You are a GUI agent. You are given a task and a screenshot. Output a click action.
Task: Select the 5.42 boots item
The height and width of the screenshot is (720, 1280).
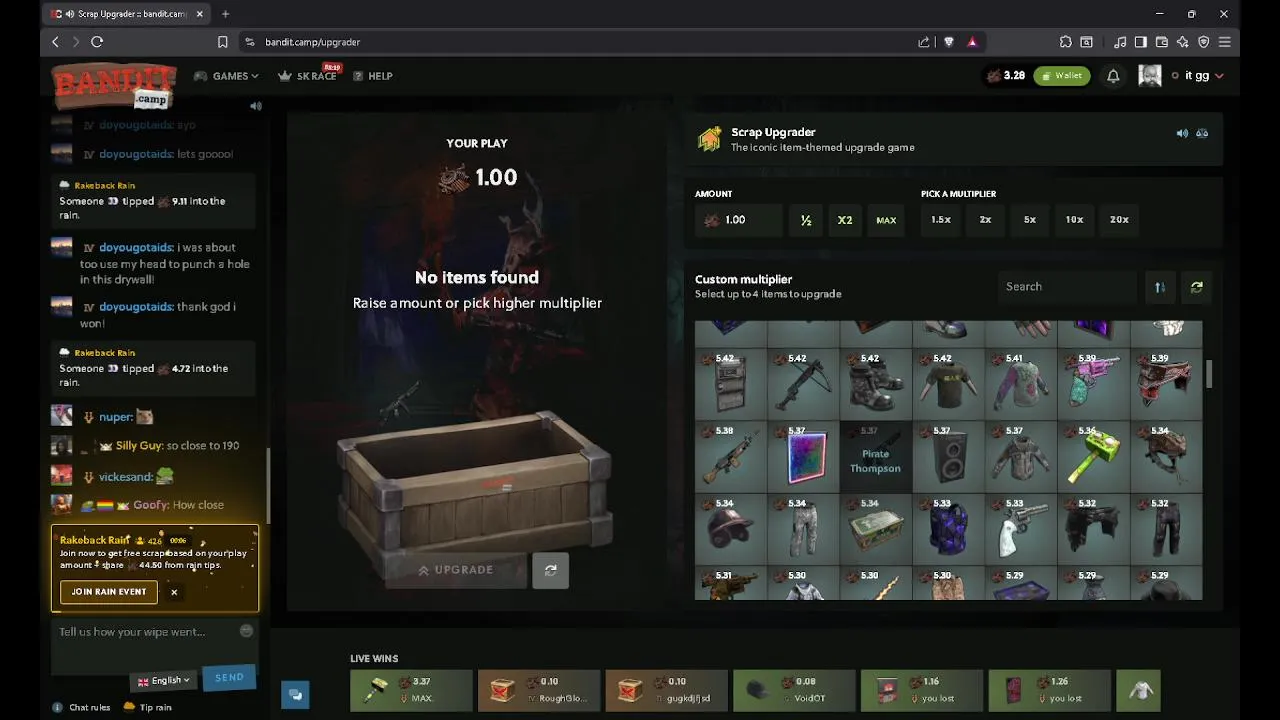click(x=876, y=383)
